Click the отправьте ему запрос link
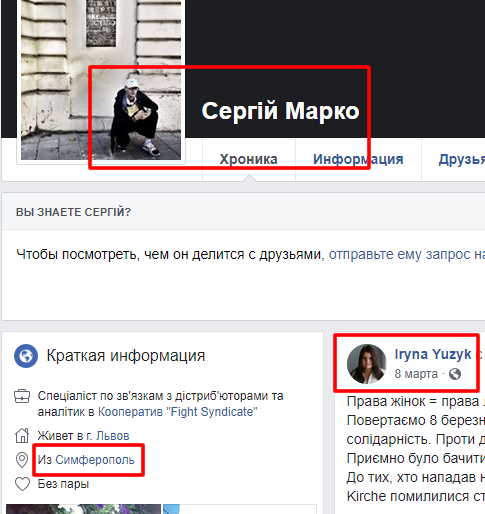The height and width of the screenshot is (514, 485). [407, 254]
